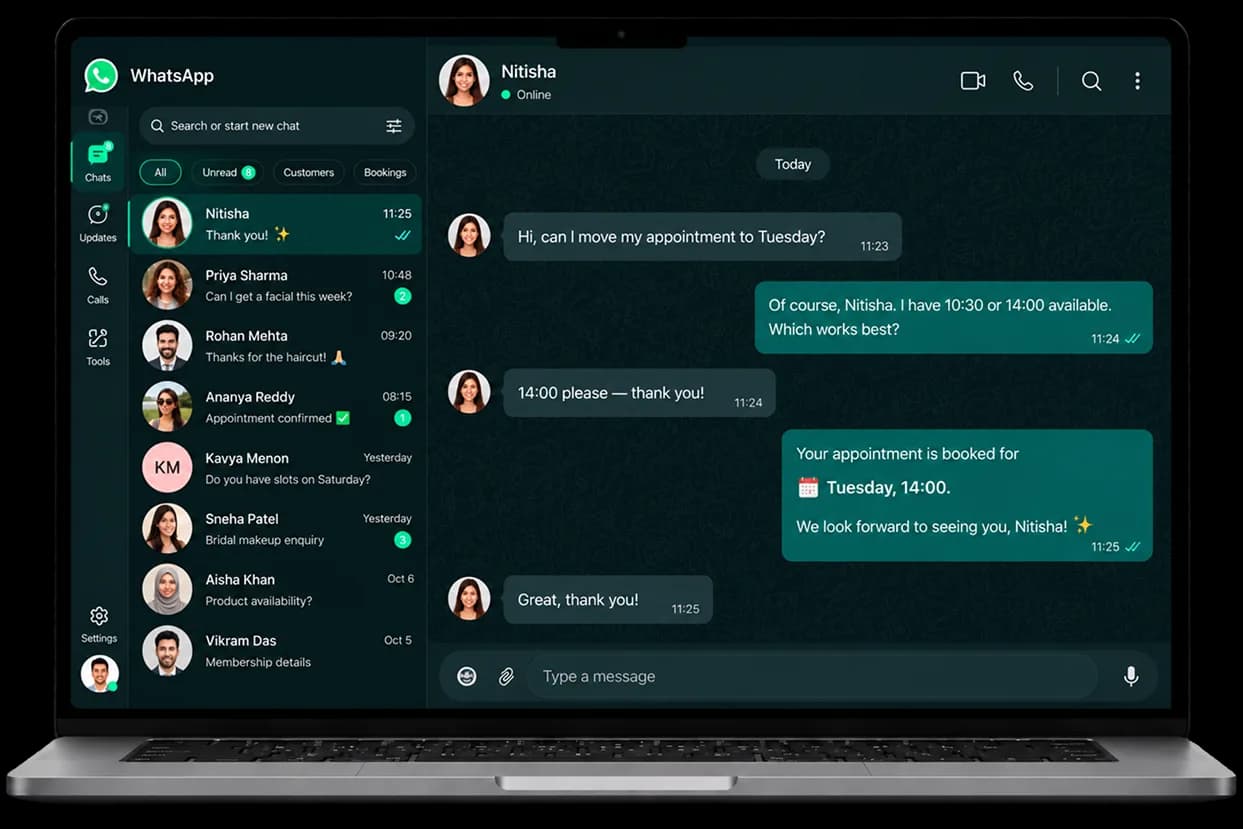
Task: Click the 10:48 time on Priya Sharma
Action: [396, 275]
